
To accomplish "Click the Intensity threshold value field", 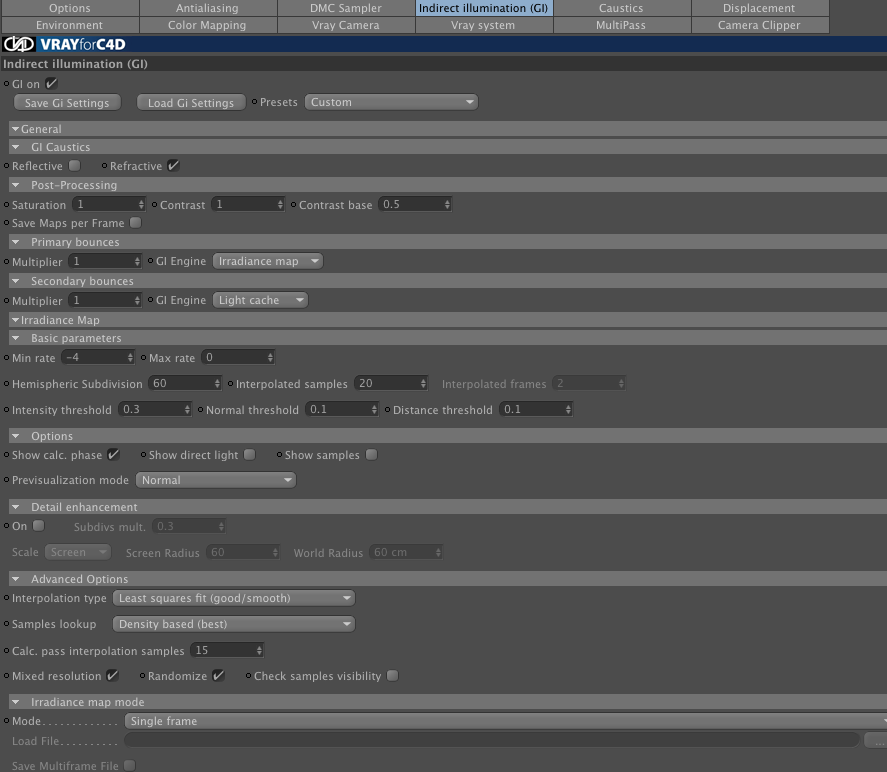I will (x=155, y=409).
